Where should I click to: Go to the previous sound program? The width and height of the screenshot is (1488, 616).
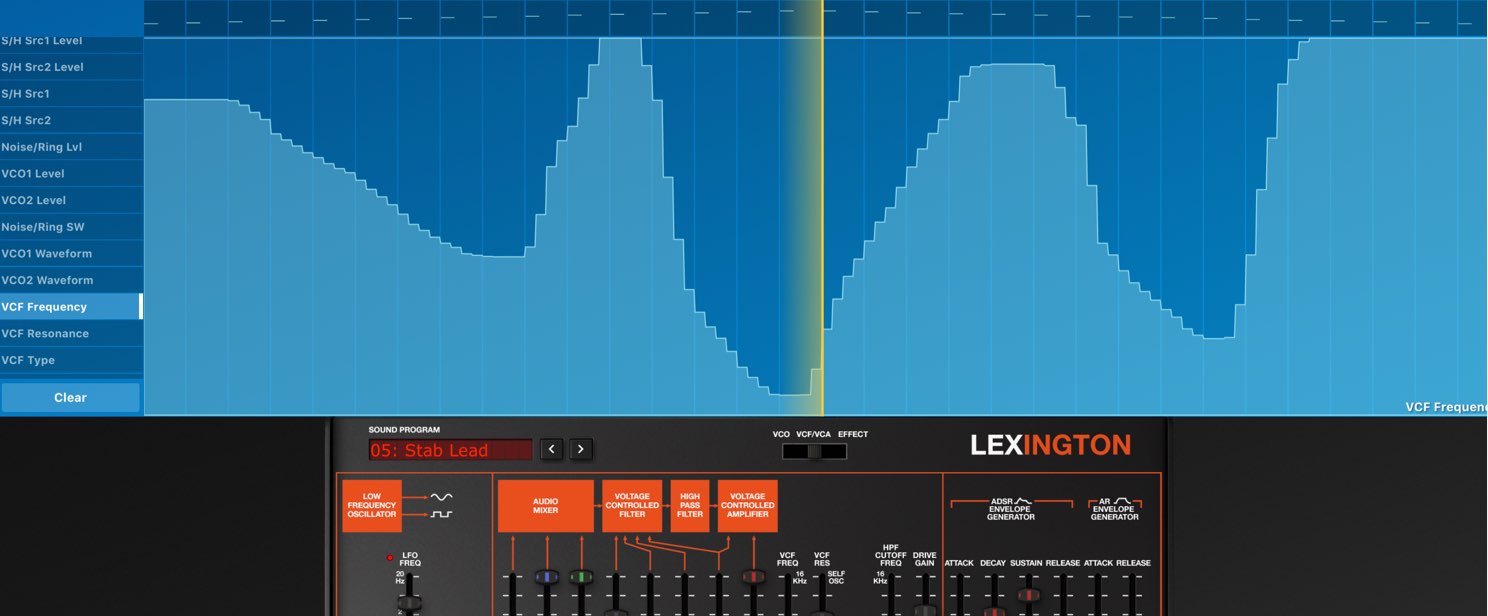pyautogui.click(x=552, y=449)
